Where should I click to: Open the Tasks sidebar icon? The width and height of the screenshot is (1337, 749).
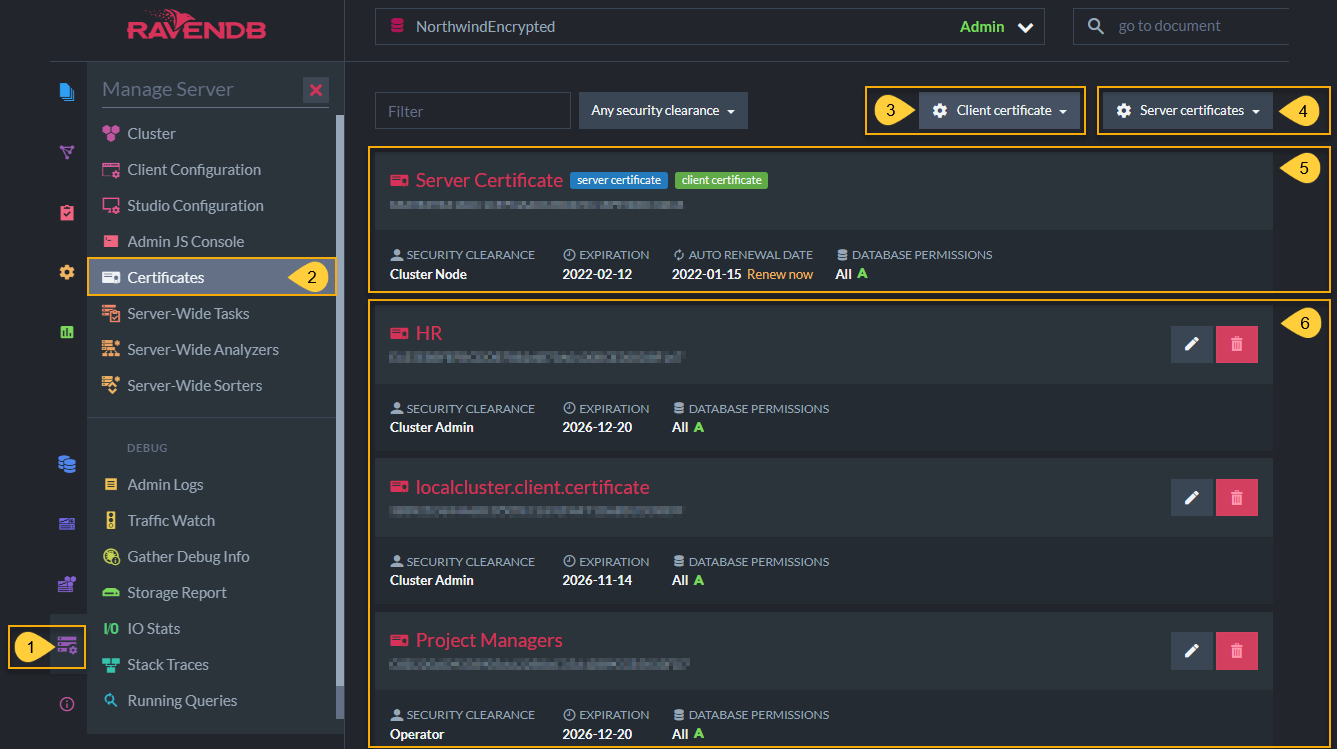point(67,212)
